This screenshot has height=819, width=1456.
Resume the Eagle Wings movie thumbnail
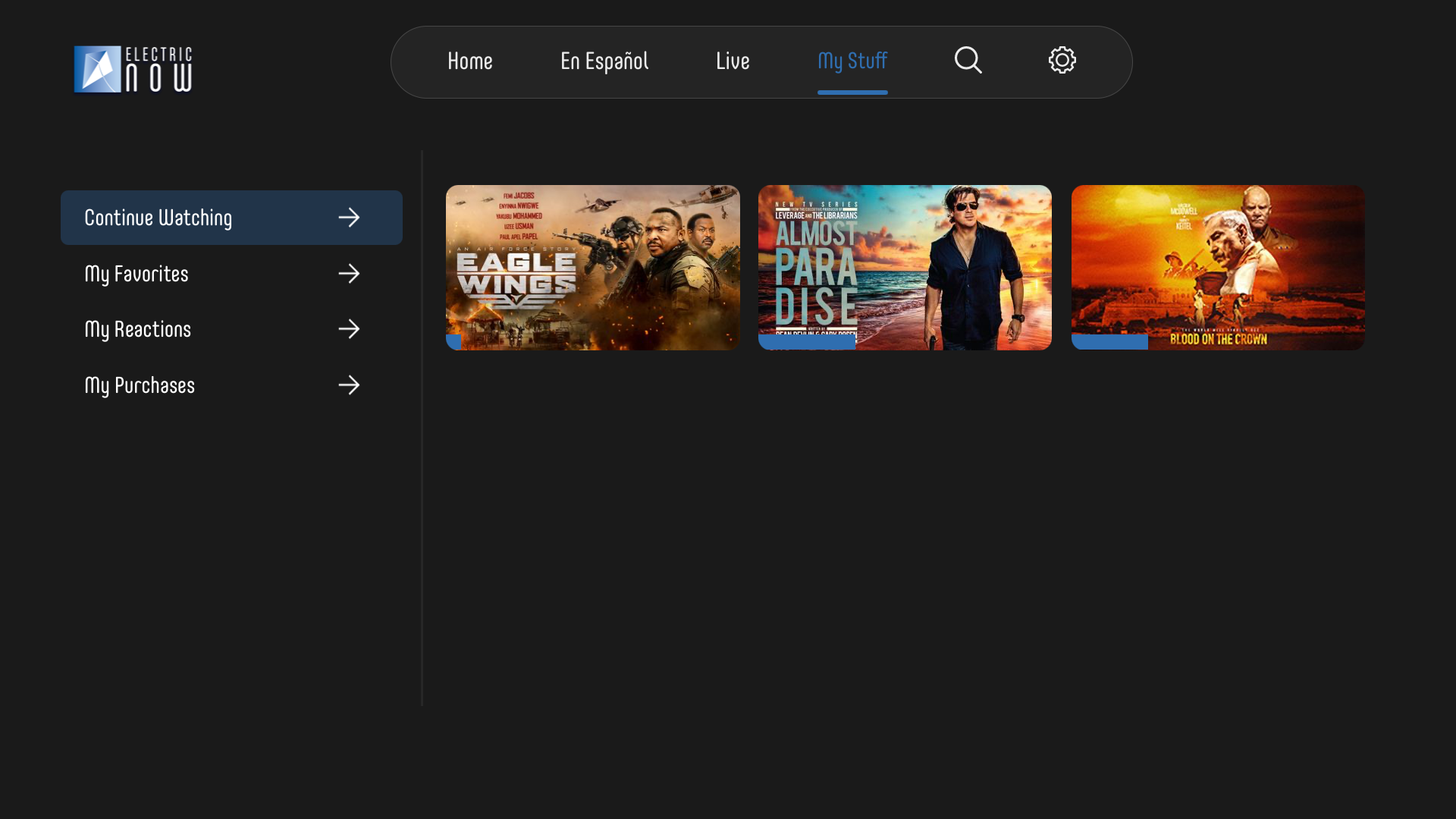[x=593, y=268]
